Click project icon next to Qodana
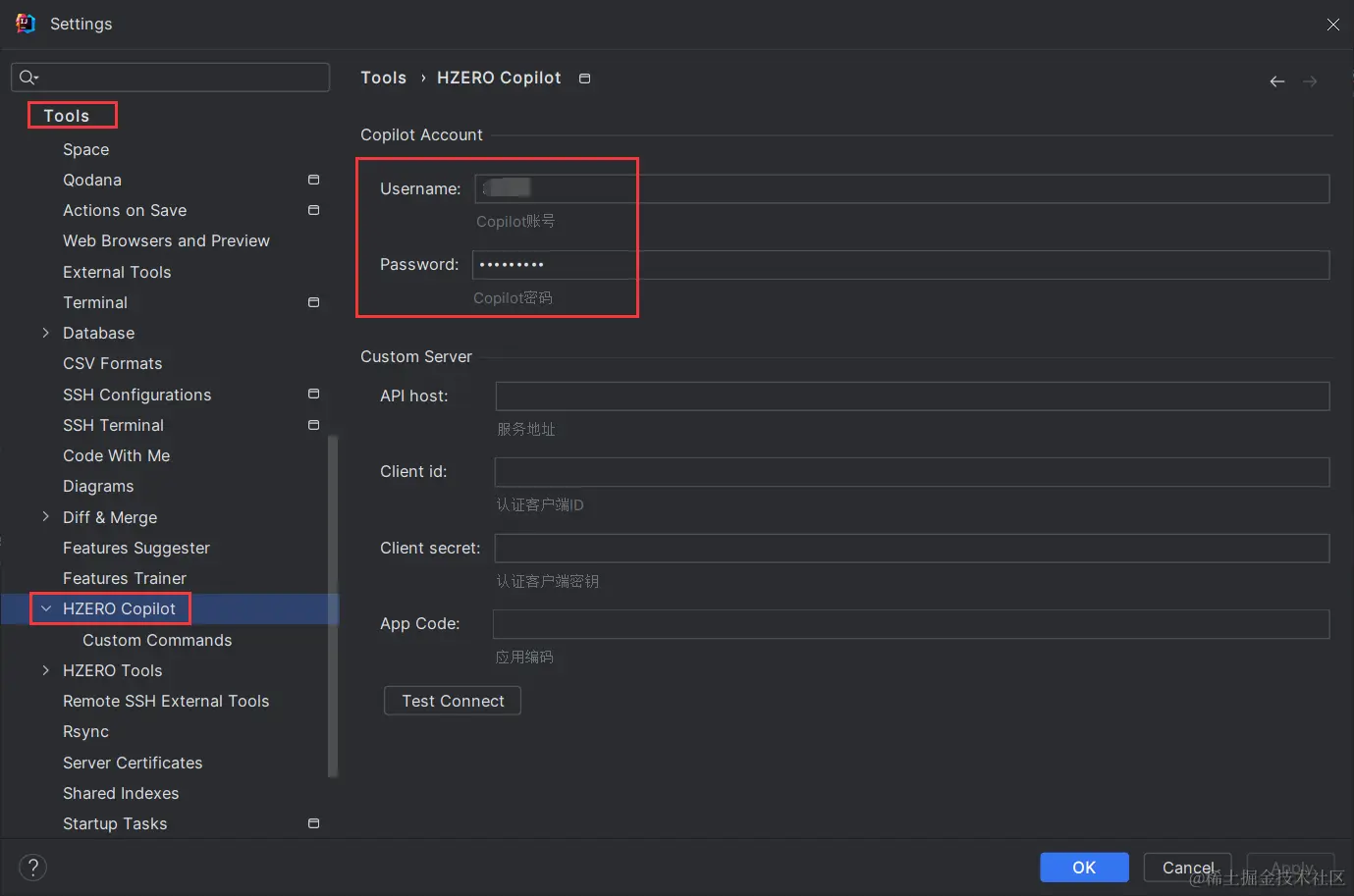 [313, 180]
